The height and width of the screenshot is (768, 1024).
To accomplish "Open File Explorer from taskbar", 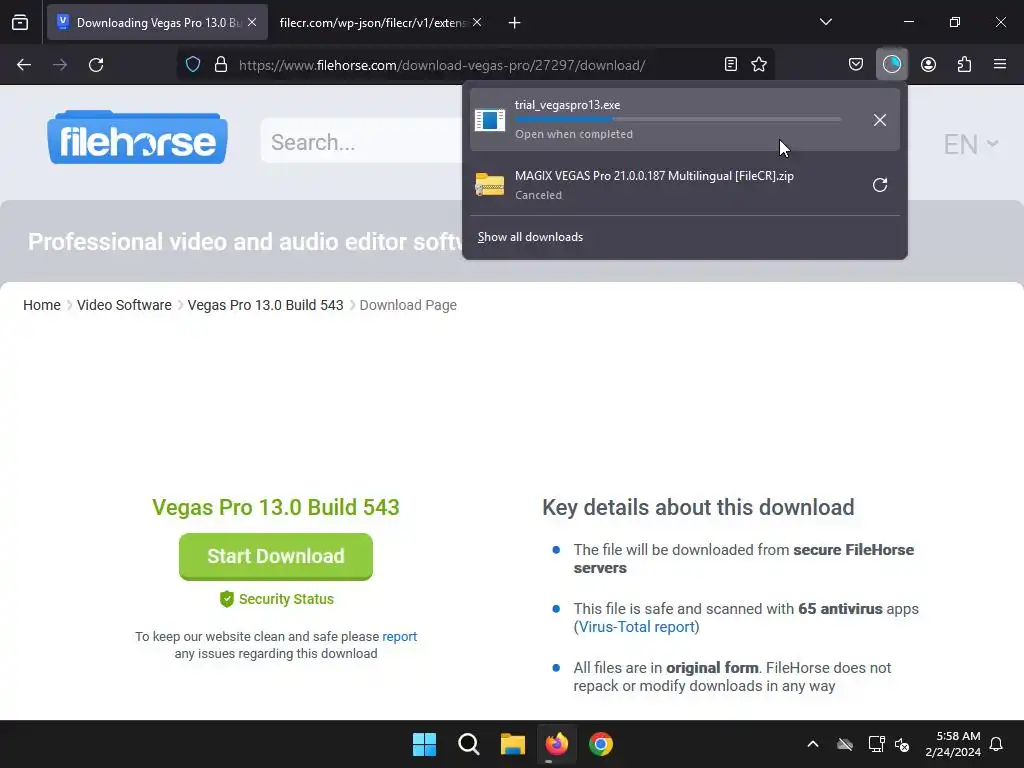I will coord(513,744).
